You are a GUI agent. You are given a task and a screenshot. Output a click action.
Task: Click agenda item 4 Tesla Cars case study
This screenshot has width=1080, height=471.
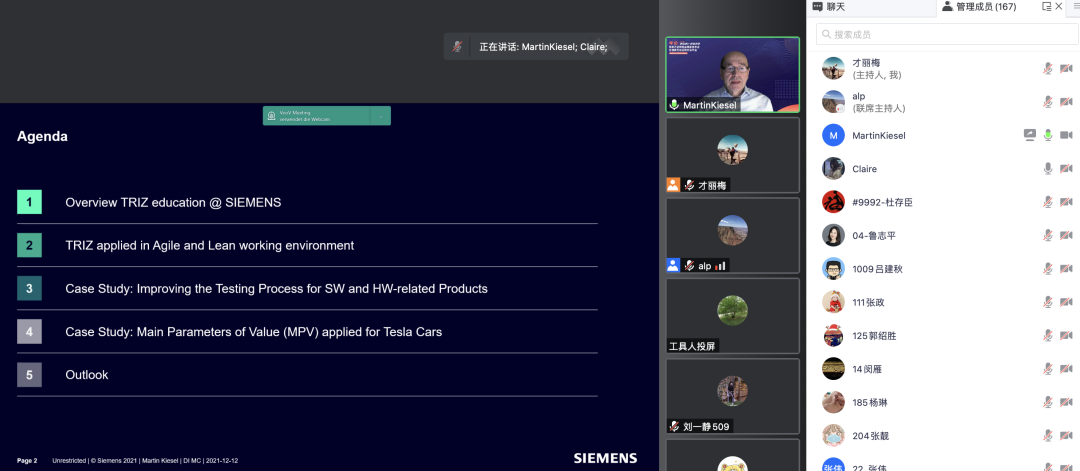253,332
